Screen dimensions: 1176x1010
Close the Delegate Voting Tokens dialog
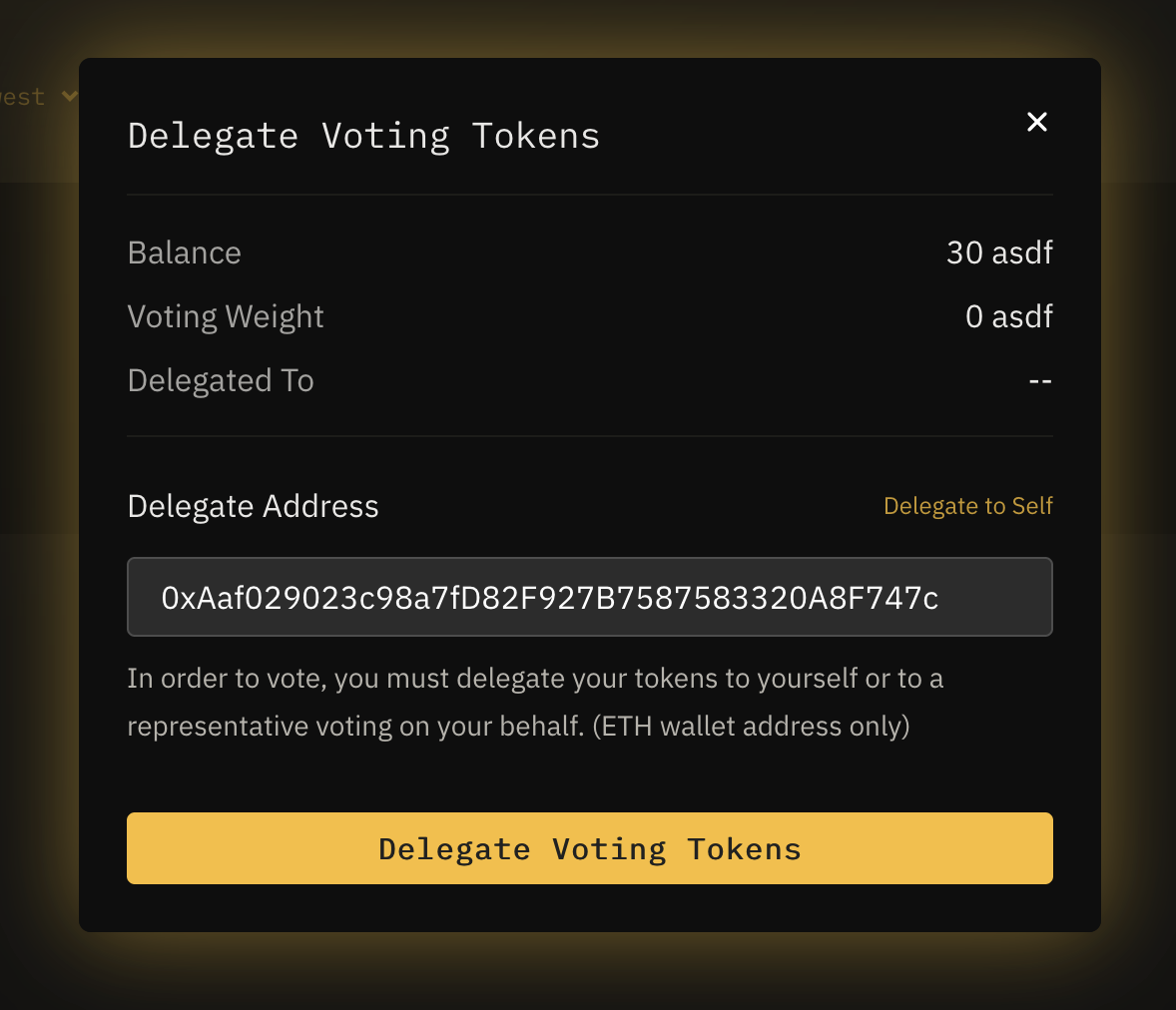pos(1037,122)
